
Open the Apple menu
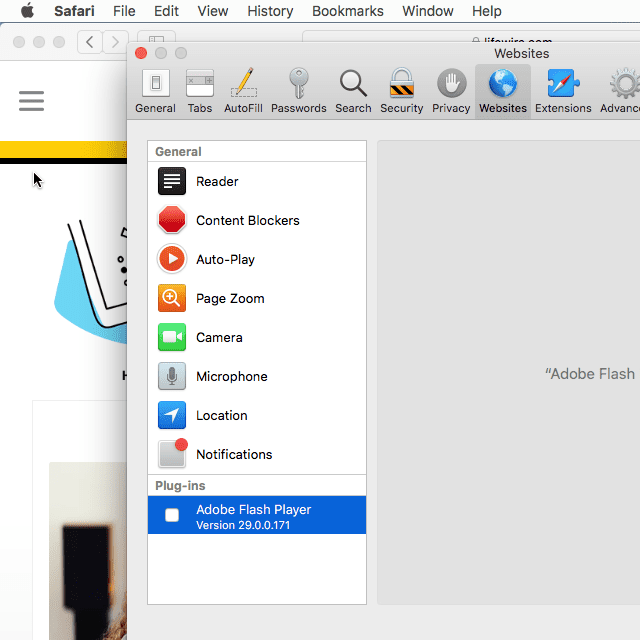coord(27,11)
